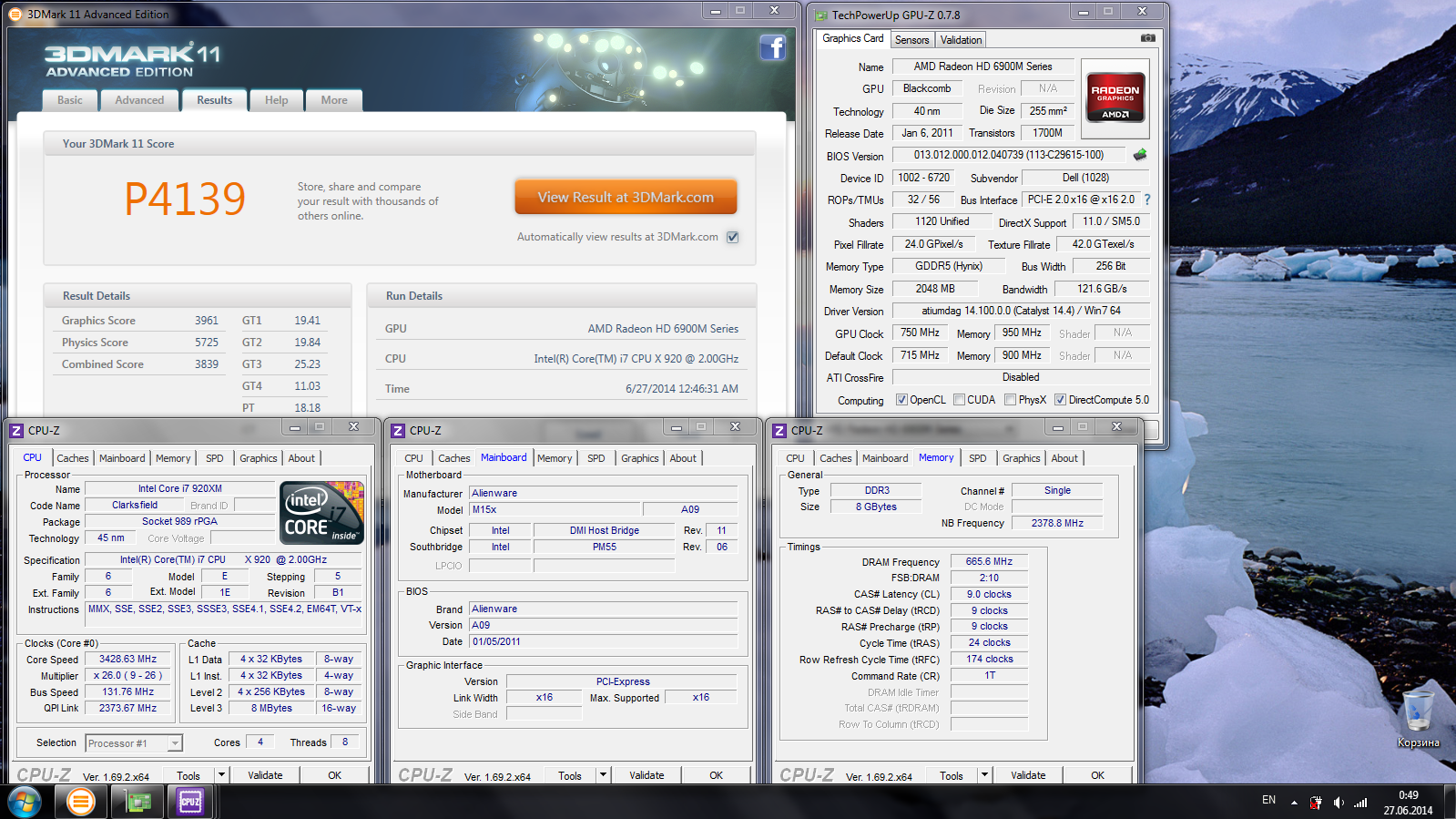Click the DRAM Frequency value 665.6 MHz
The image size is (1456, 819).
pos(989,561)
